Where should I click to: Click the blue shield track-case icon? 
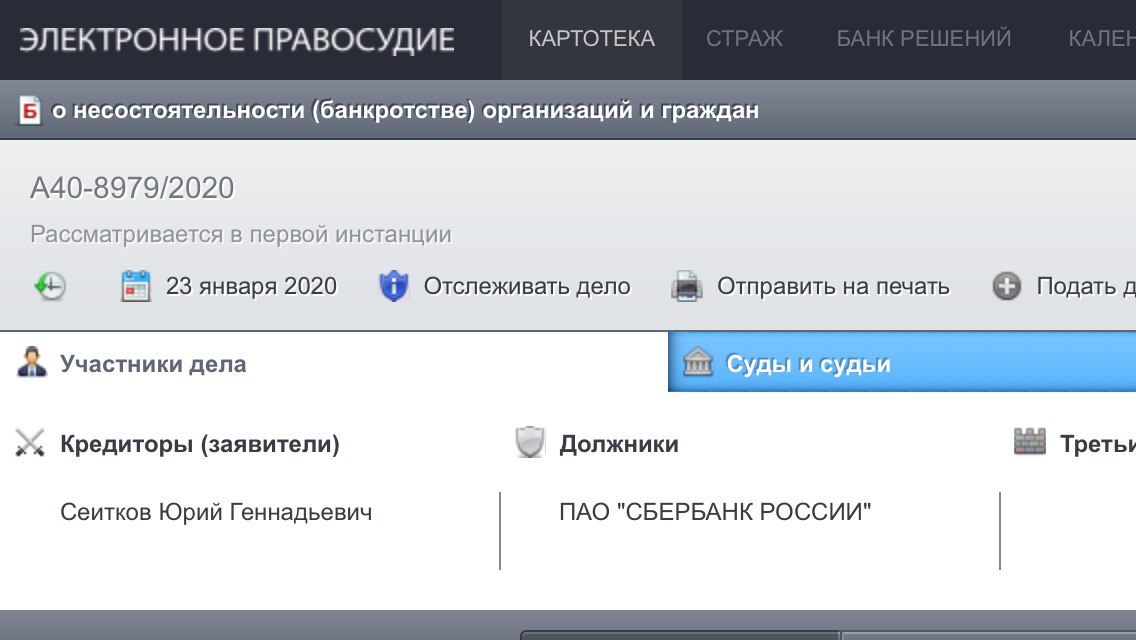[x=394, y=287]
